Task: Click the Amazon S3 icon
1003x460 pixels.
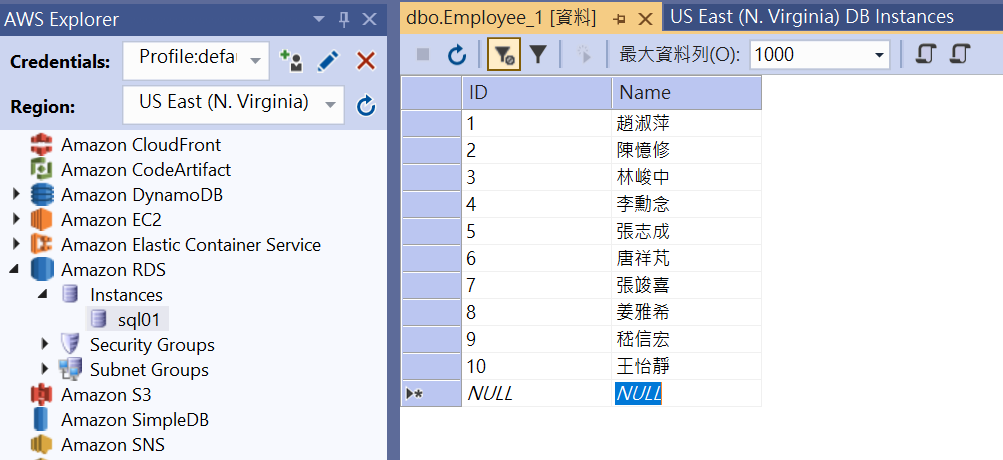Action: pyautogui.click(x=42, y=395)
